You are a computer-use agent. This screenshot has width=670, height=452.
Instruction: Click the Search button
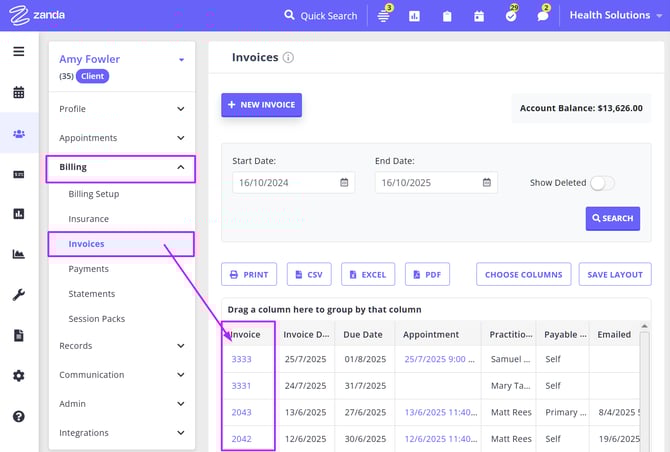point(612,218)
